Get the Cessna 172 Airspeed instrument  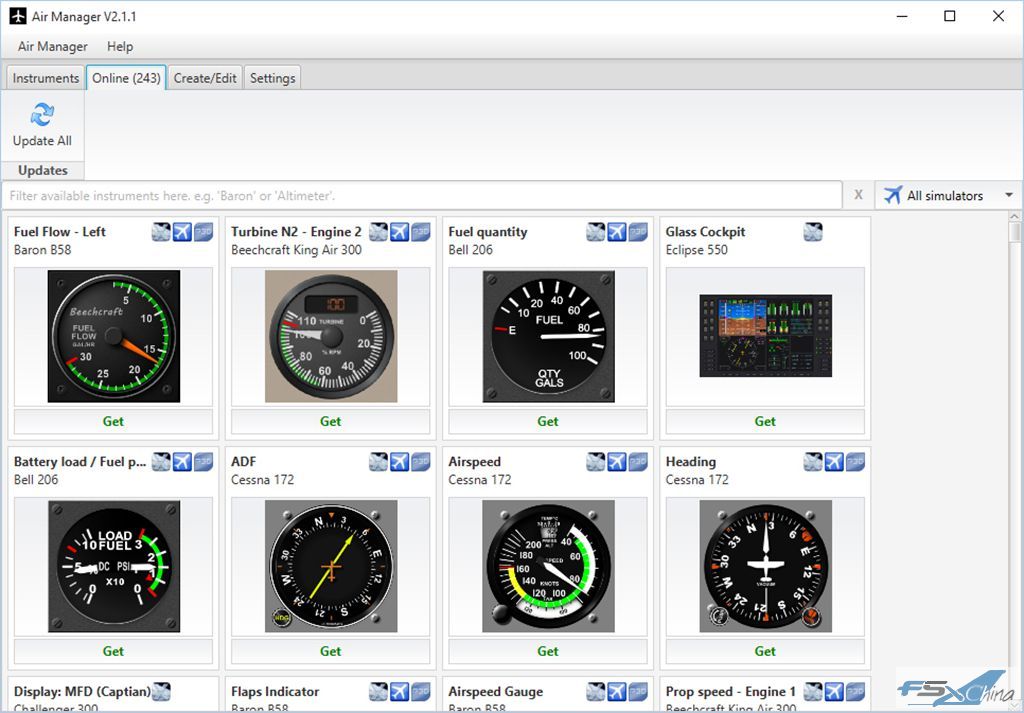pyautogui.click(x=548, y=651)
